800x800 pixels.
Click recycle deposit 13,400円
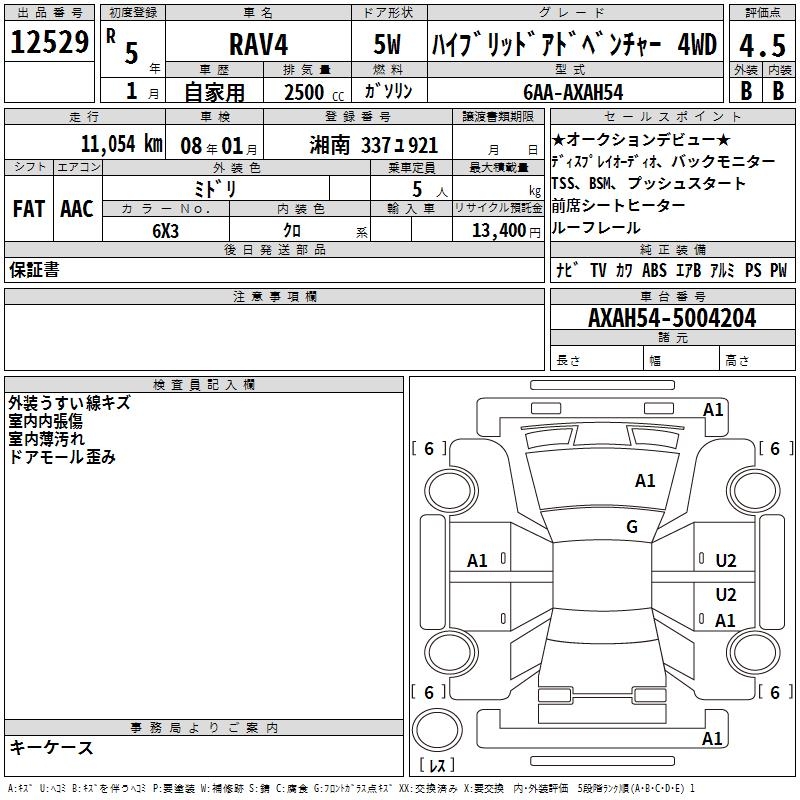pos(506,231)
